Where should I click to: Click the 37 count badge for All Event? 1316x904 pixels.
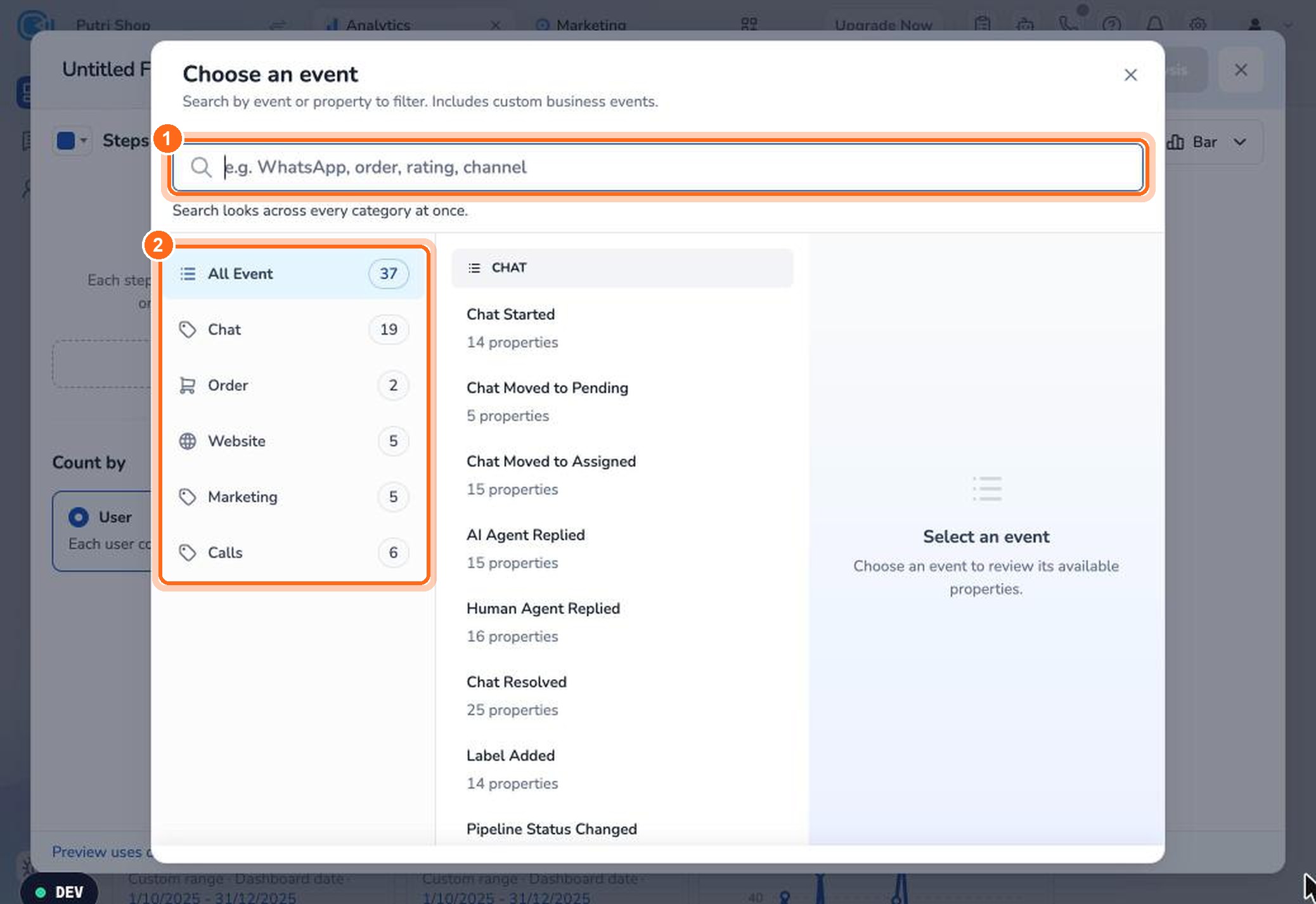tap(389, 274)
